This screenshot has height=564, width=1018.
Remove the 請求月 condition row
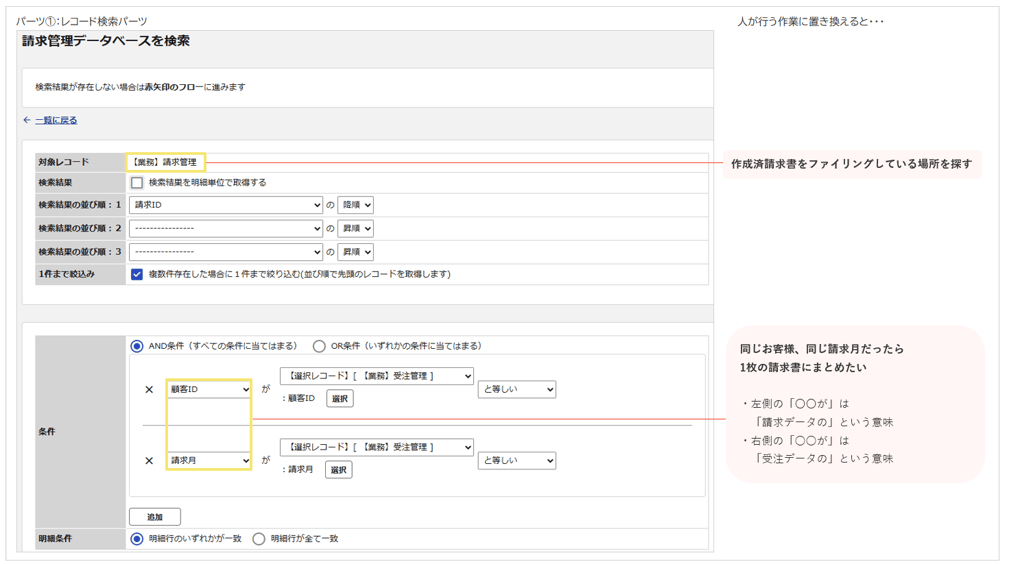pyautogui.click(x=149, y=461)
